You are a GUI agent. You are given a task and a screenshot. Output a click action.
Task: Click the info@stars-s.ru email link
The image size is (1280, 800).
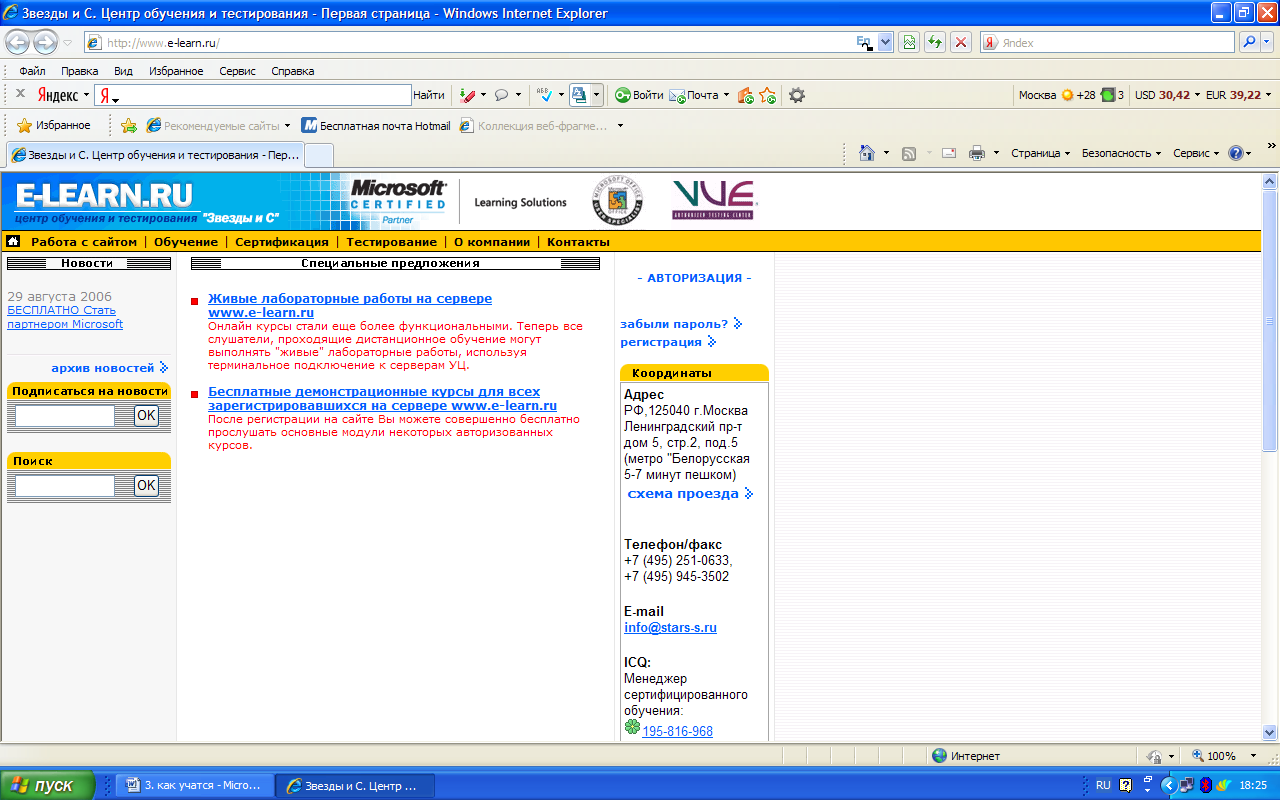click(x=670, y=628)
